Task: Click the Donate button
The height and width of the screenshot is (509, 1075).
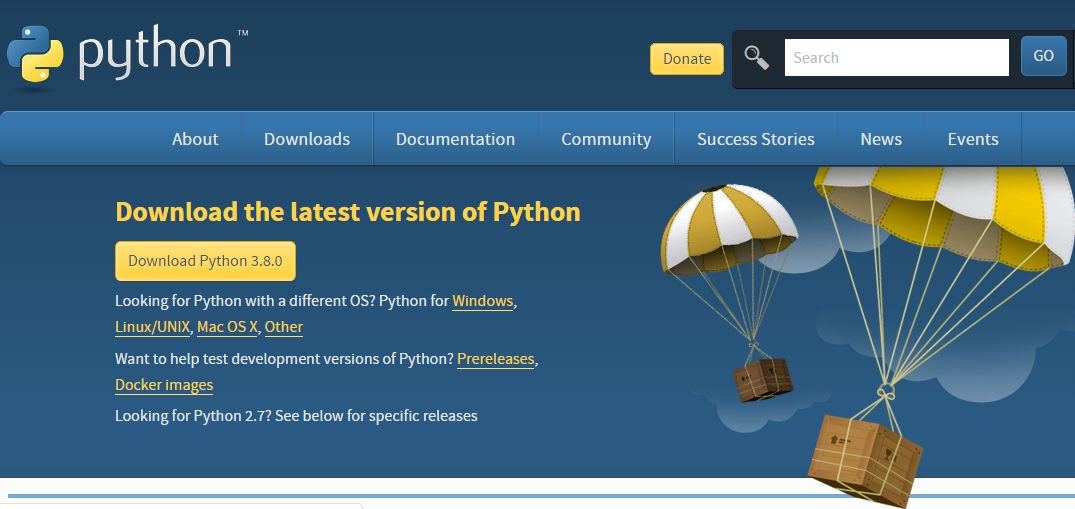Action: 686,59
